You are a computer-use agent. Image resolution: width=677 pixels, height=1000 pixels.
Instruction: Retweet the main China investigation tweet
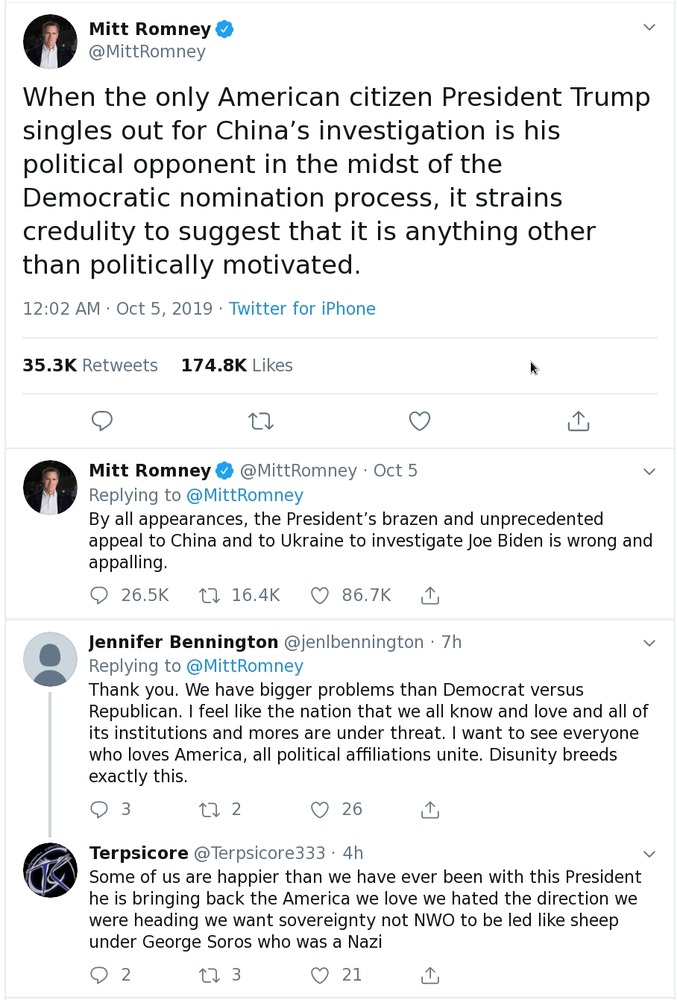(261, 421)
